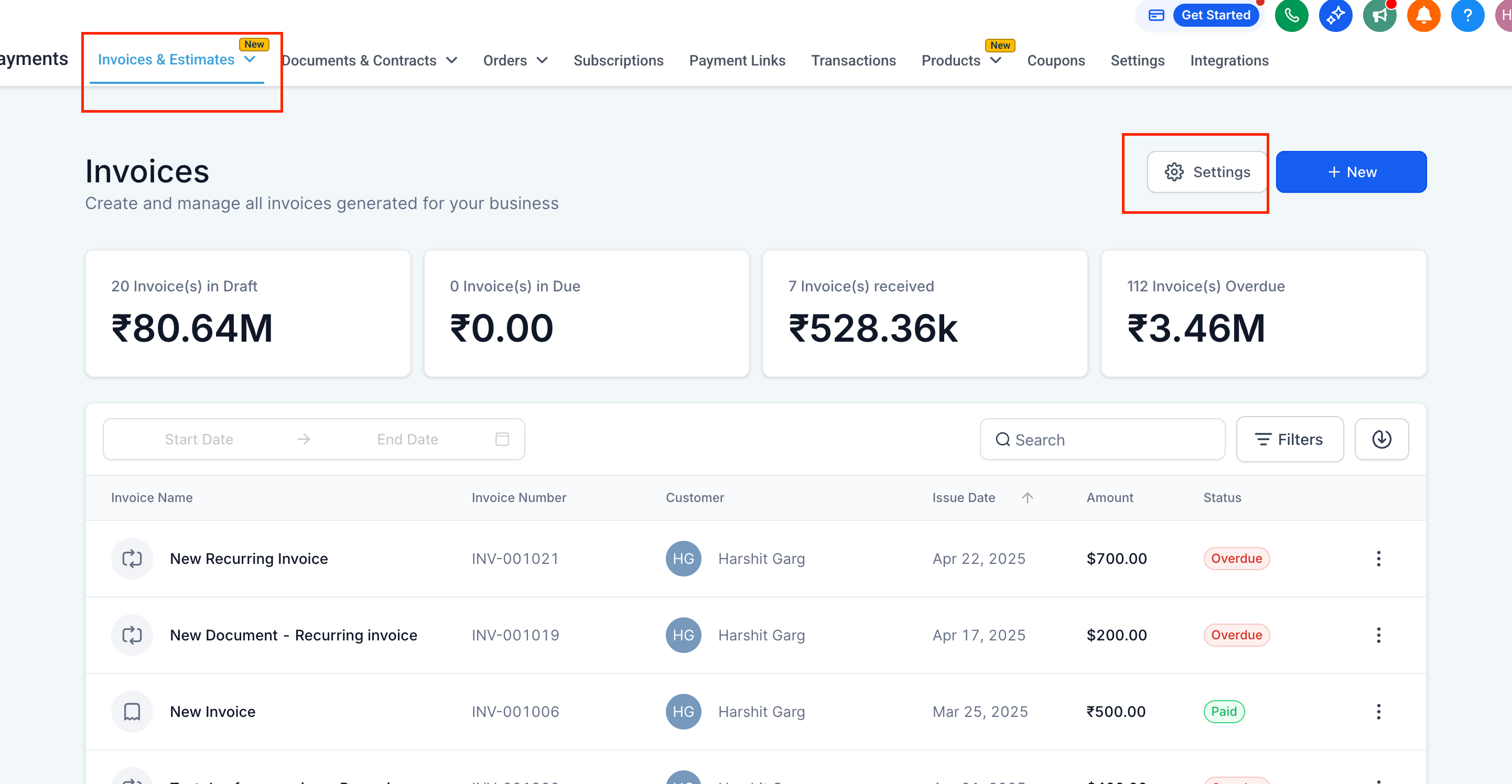
Task: Click the green phone call icon
Action: (1291, 15)
